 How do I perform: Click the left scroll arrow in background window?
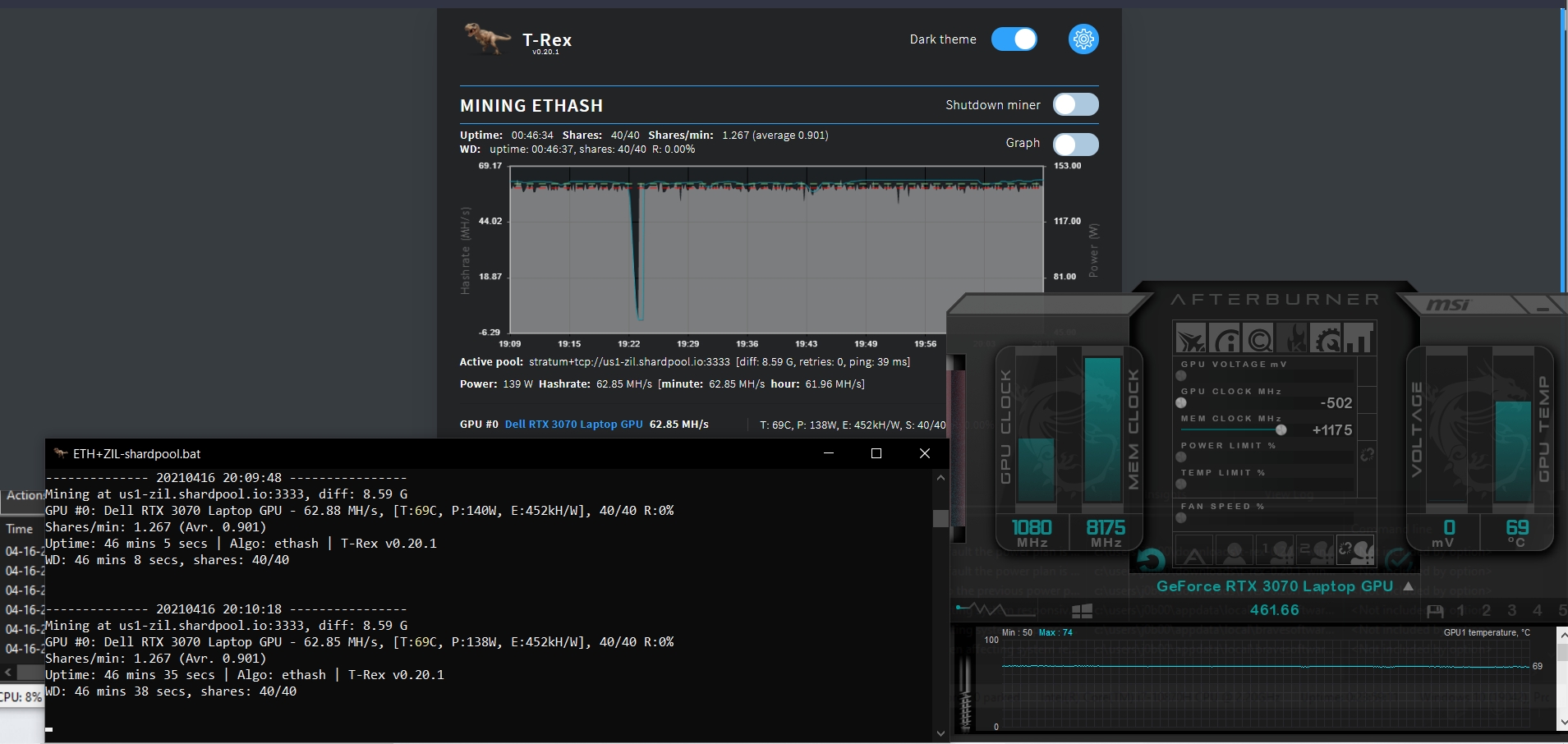(x=8, y=672)
